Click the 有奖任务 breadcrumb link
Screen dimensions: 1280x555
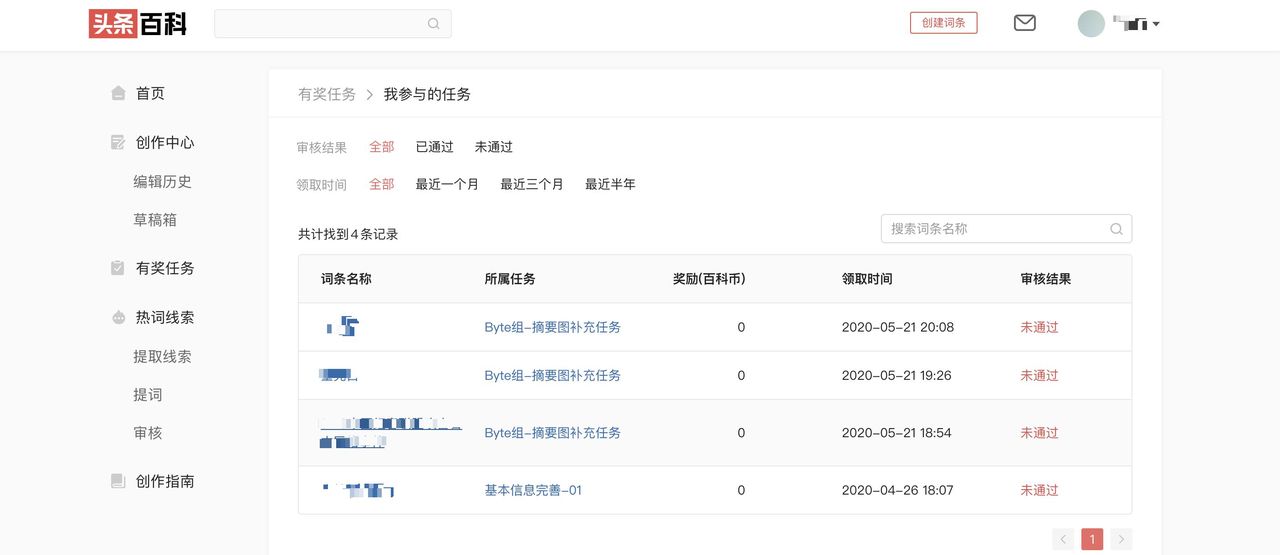[327, 94]
